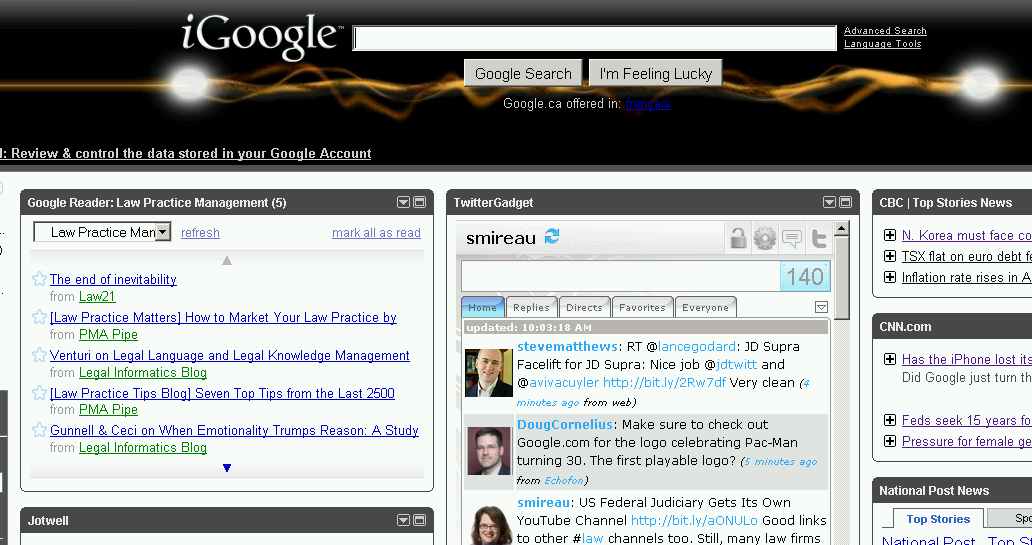1032x545 pixels.
Task: Star the 'How to Market Your Law Practice' item
Action: tap(39, 317)
